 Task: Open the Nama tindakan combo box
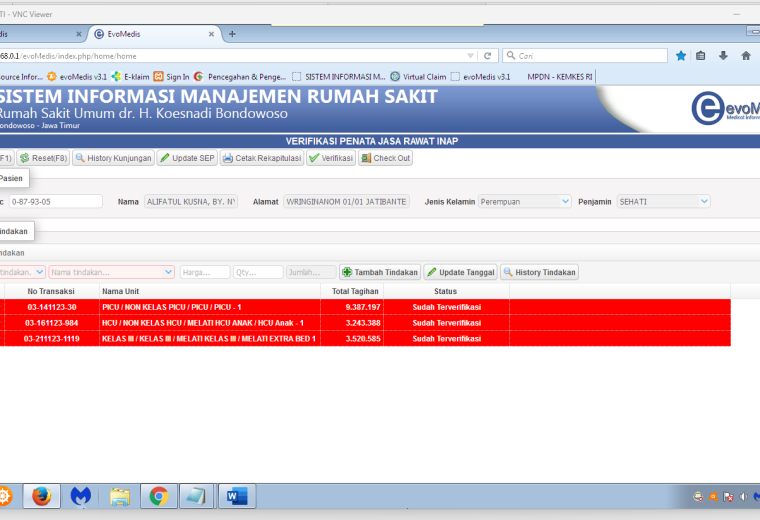[111, 272]
